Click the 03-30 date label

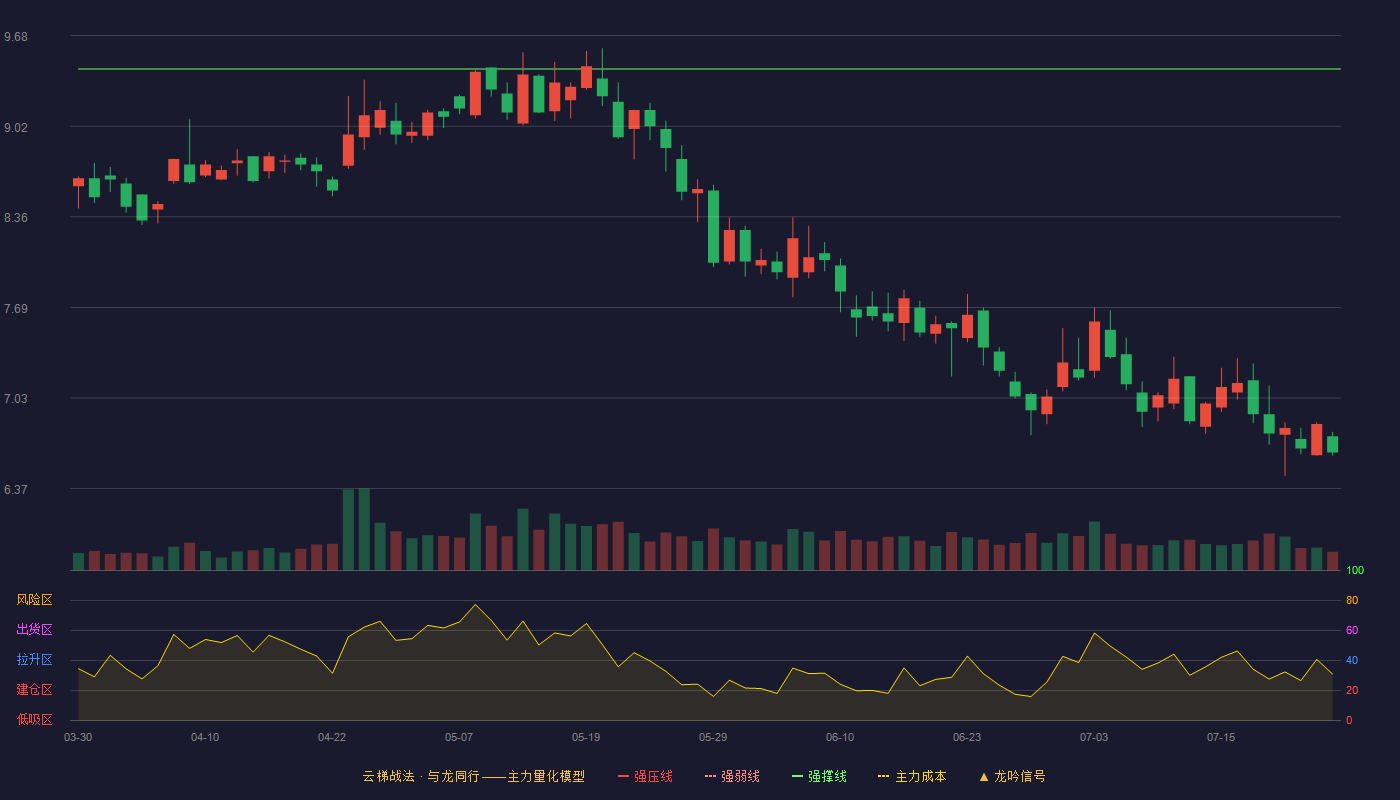click(x=78, y=737)
